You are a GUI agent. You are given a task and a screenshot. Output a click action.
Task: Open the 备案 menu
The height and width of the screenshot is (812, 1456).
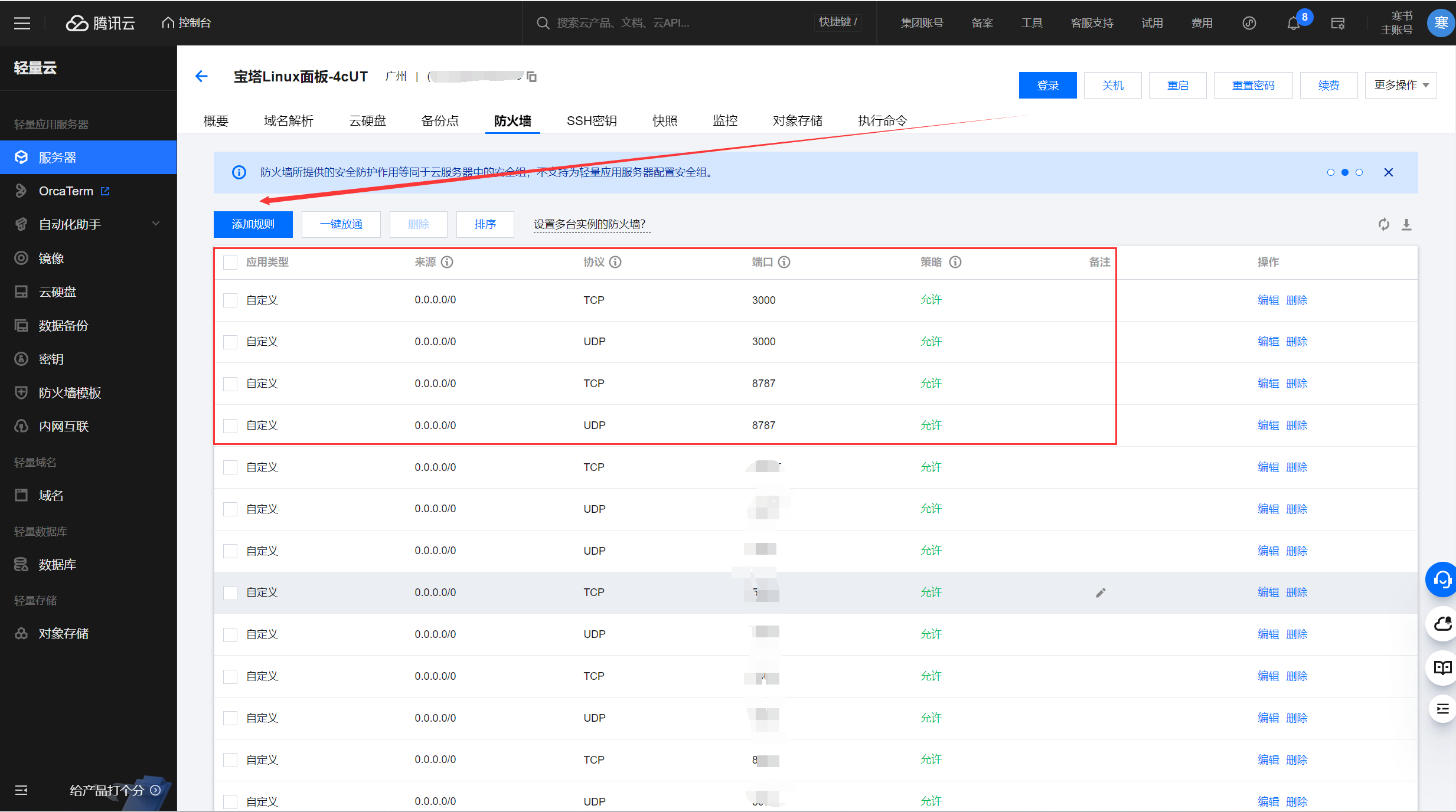[982, 23]
